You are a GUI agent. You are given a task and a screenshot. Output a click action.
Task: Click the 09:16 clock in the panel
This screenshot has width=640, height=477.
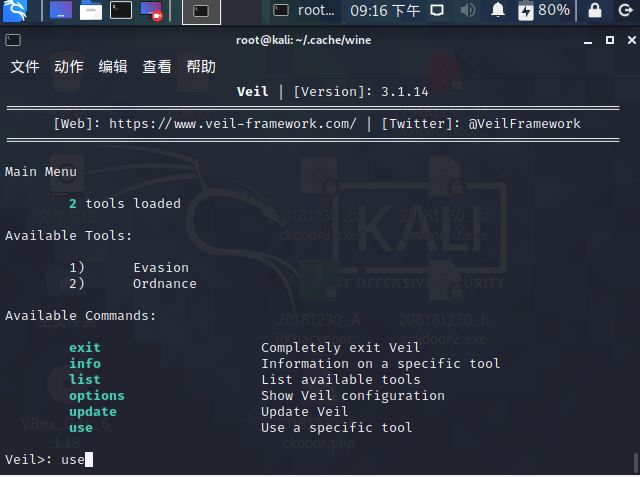click(x=385, y=11)
